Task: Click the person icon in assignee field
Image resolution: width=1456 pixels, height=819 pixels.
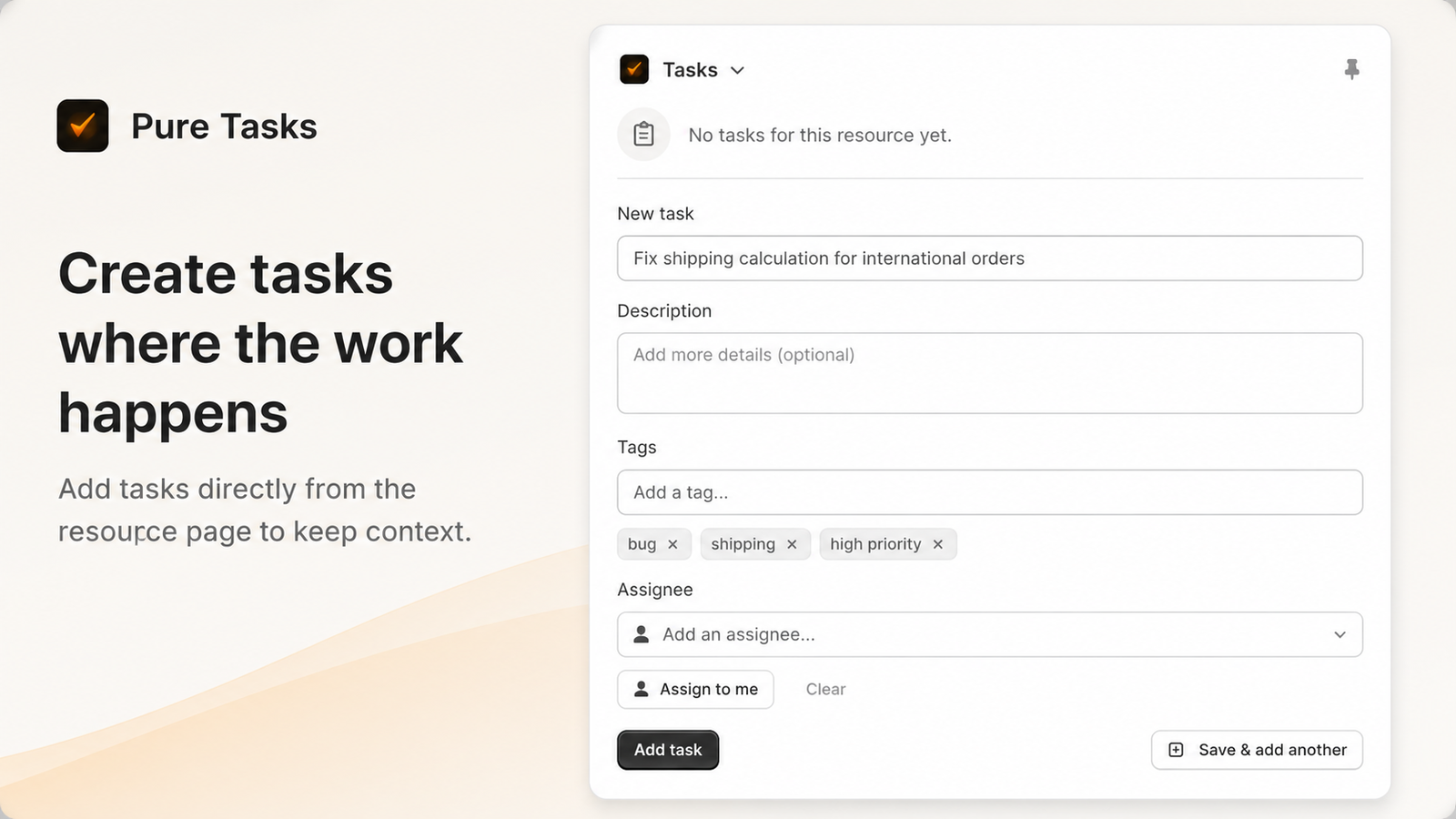Action: point(642,634)
